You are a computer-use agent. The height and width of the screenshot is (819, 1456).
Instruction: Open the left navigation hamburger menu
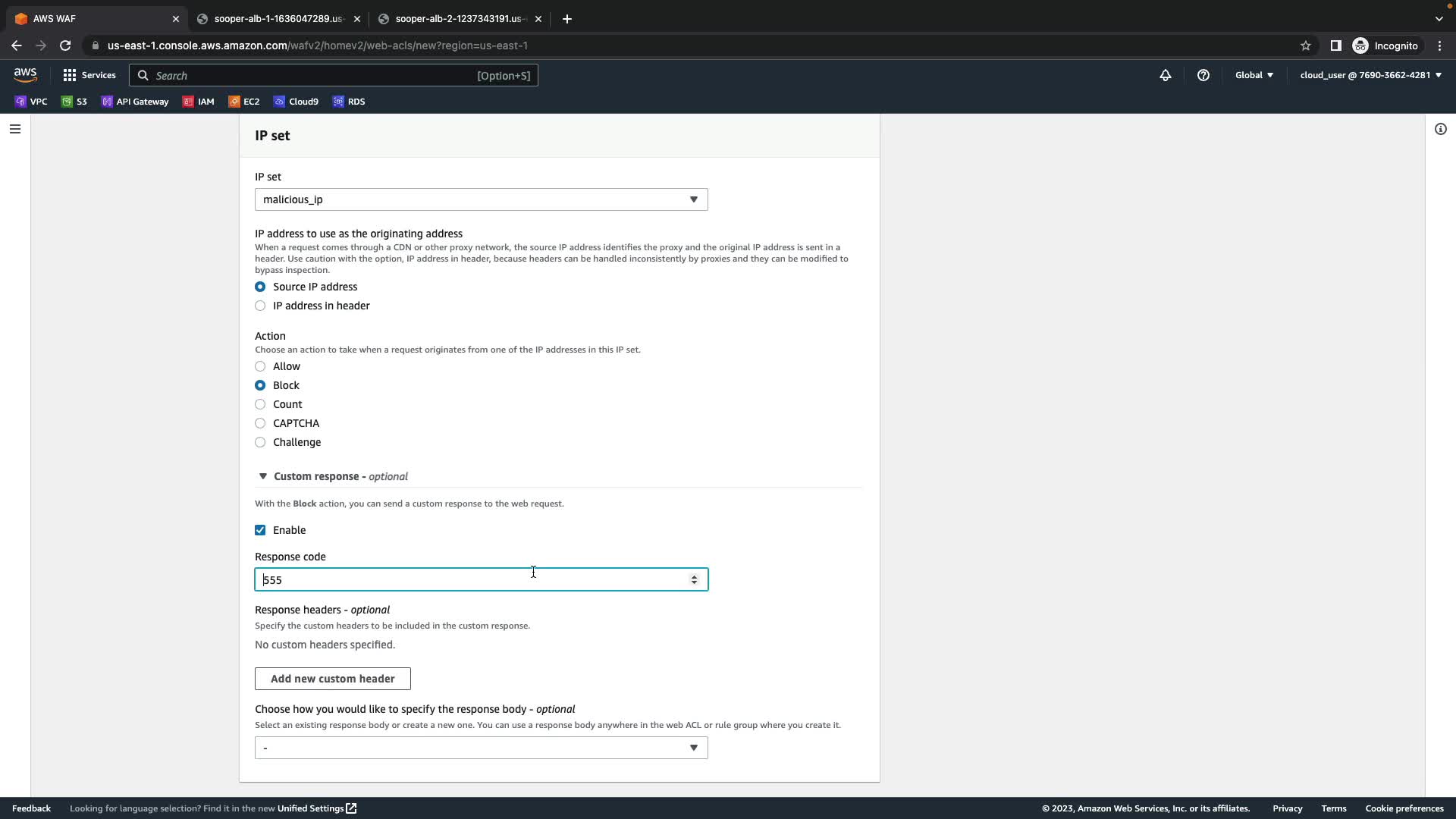pyautogui.click(x=14, y=129)
